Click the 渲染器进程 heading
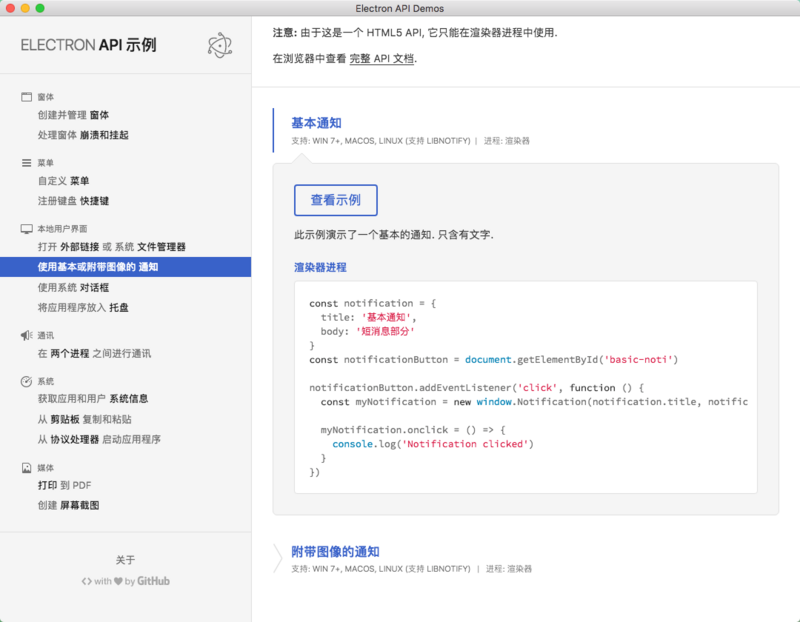 320,267
